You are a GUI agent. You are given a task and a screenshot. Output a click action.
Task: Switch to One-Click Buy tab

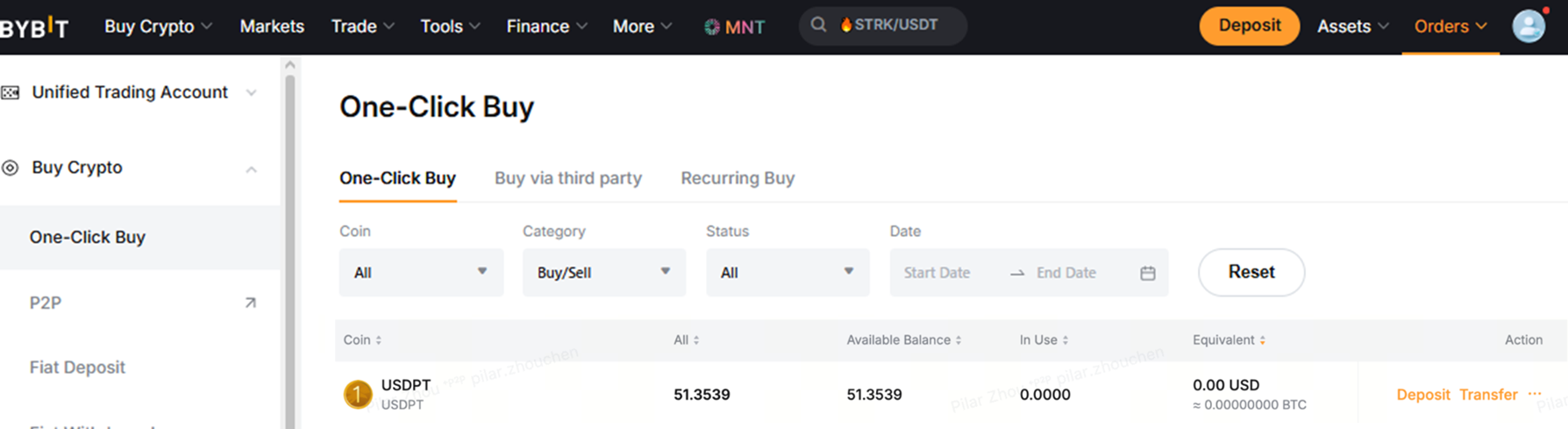point(397,178)
